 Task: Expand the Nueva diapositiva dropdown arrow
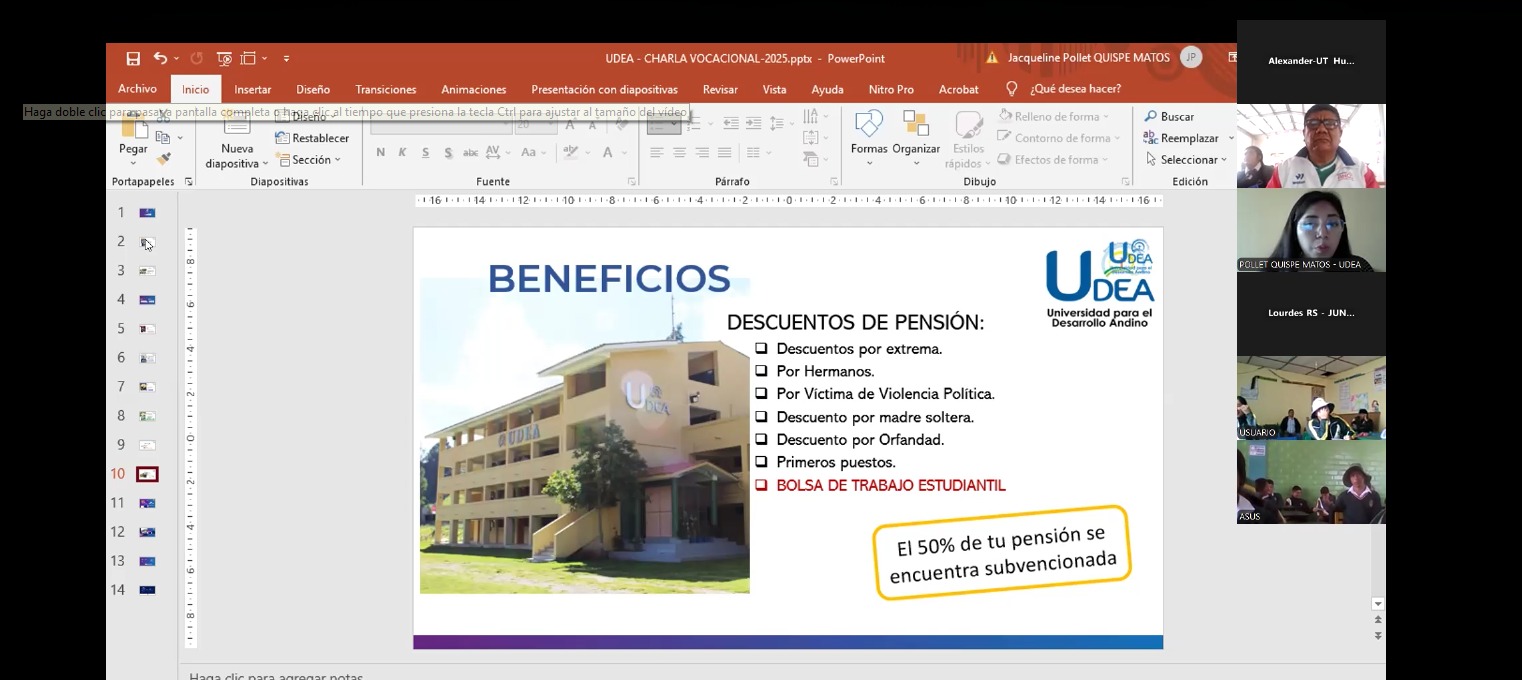coord(265,164)
